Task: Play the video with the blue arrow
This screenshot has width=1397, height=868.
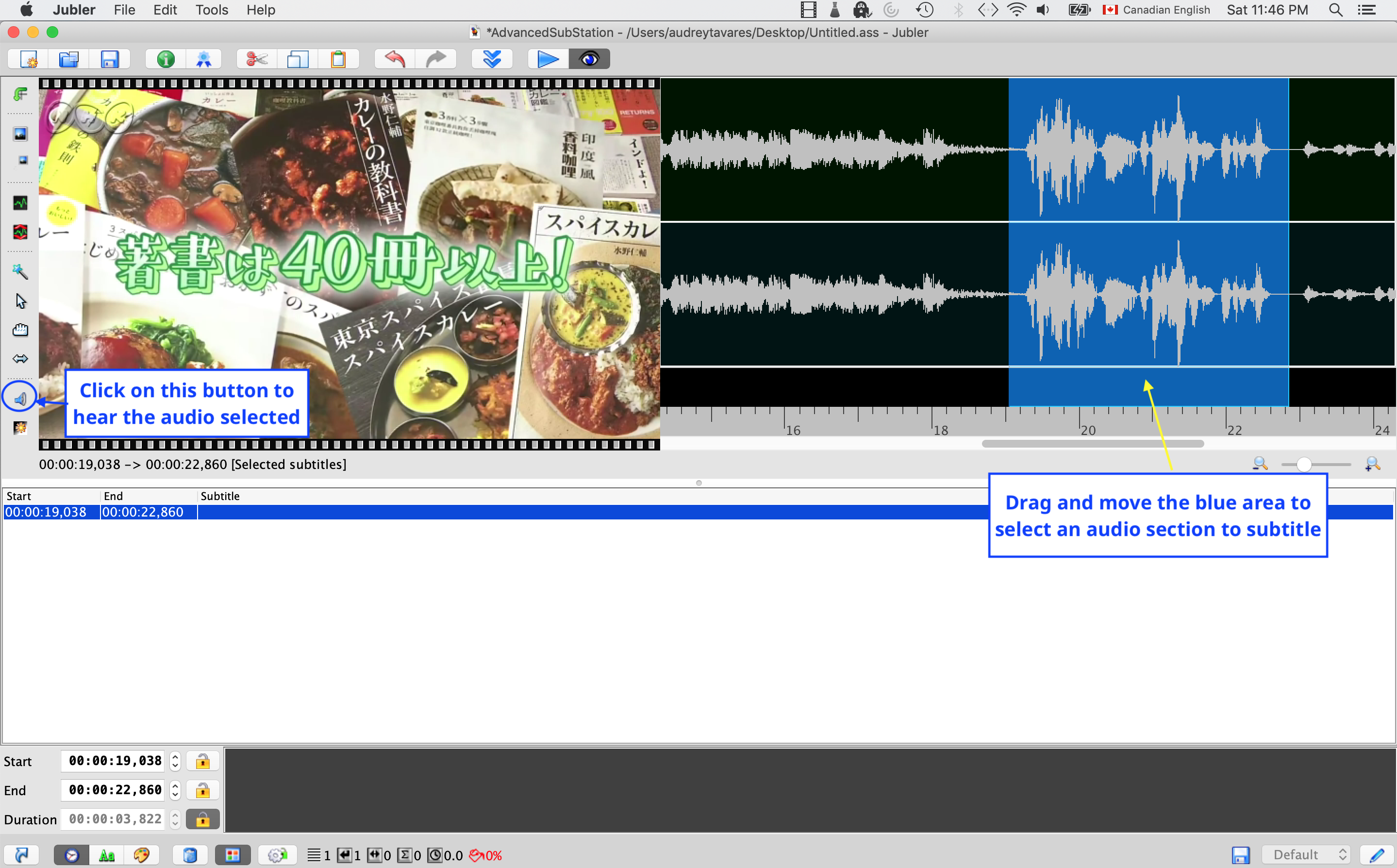Action: click(x=548, y=59)
